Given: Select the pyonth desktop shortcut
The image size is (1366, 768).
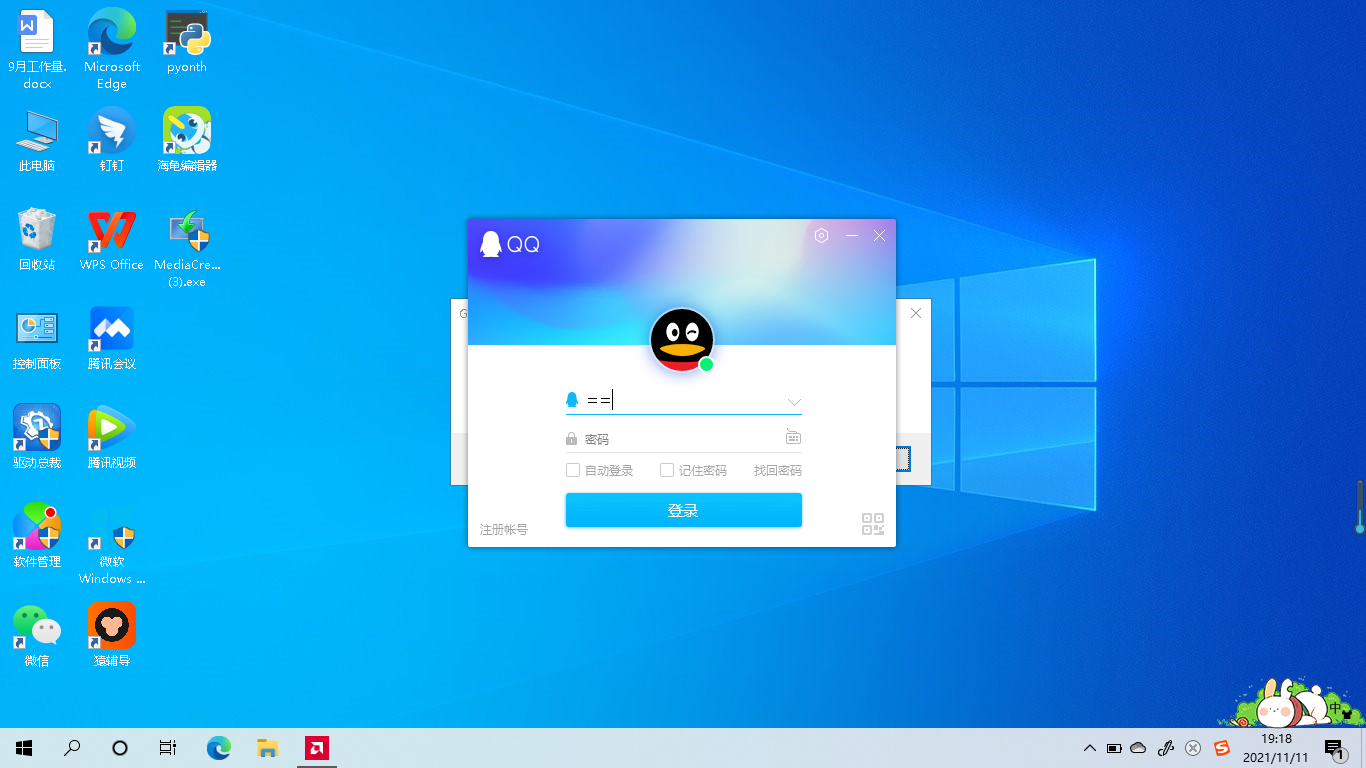Looking at the screenshot, I should click(x=187, y=41).
